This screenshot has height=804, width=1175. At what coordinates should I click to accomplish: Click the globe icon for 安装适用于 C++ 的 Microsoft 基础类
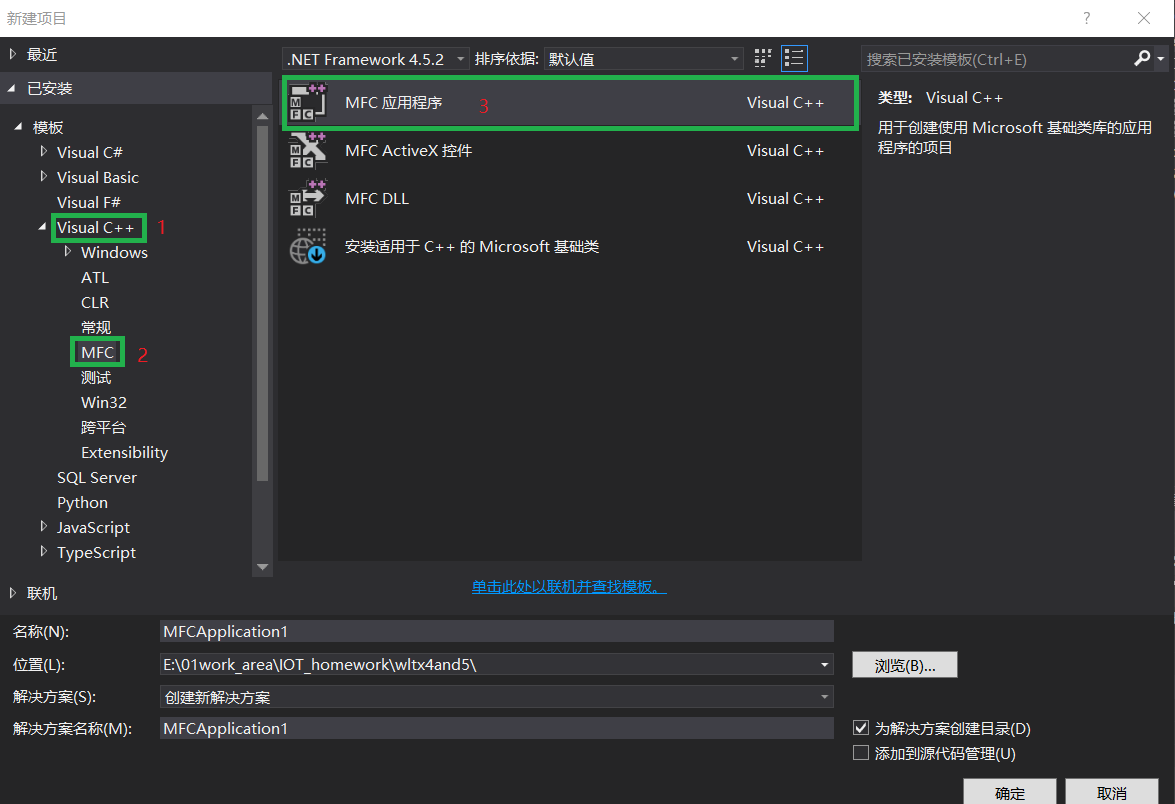[x=308, y=247]
